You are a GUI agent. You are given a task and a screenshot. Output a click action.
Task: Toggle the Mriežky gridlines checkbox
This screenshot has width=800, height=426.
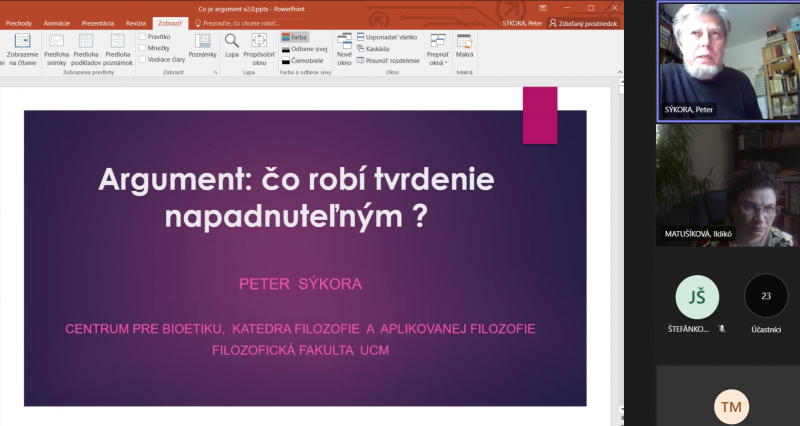[142, 47]
